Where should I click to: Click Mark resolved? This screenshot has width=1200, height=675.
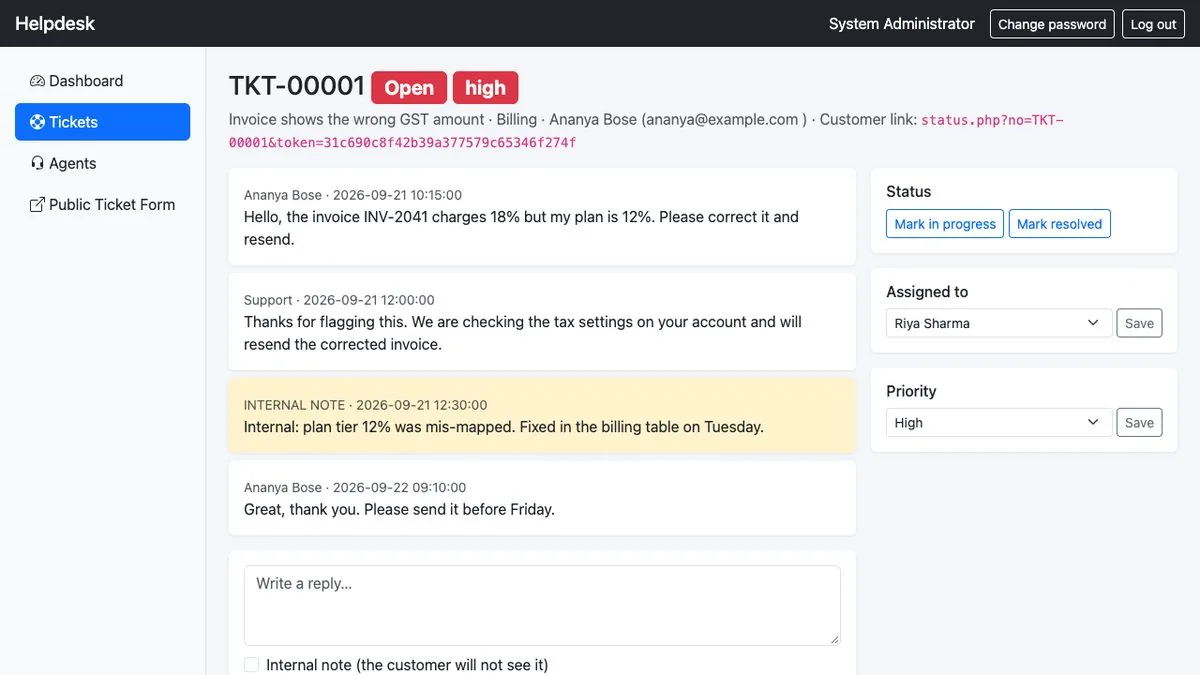click(x=1059, y=224)
